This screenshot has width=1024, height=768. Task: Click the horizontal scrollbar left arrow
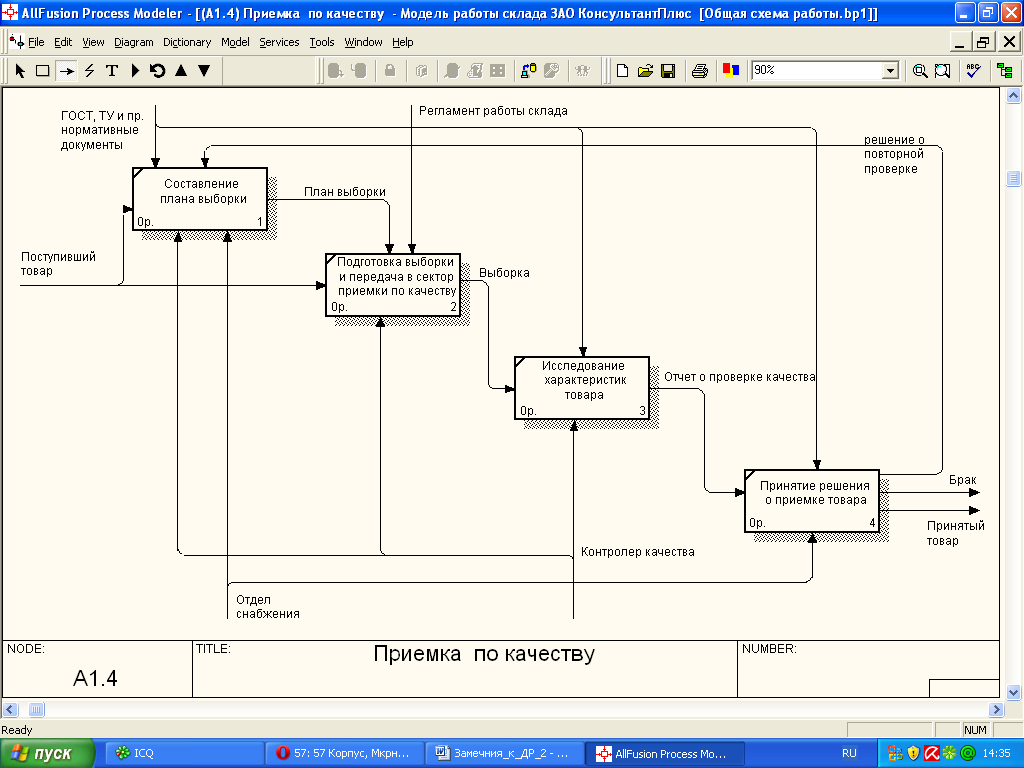point(10,709)
